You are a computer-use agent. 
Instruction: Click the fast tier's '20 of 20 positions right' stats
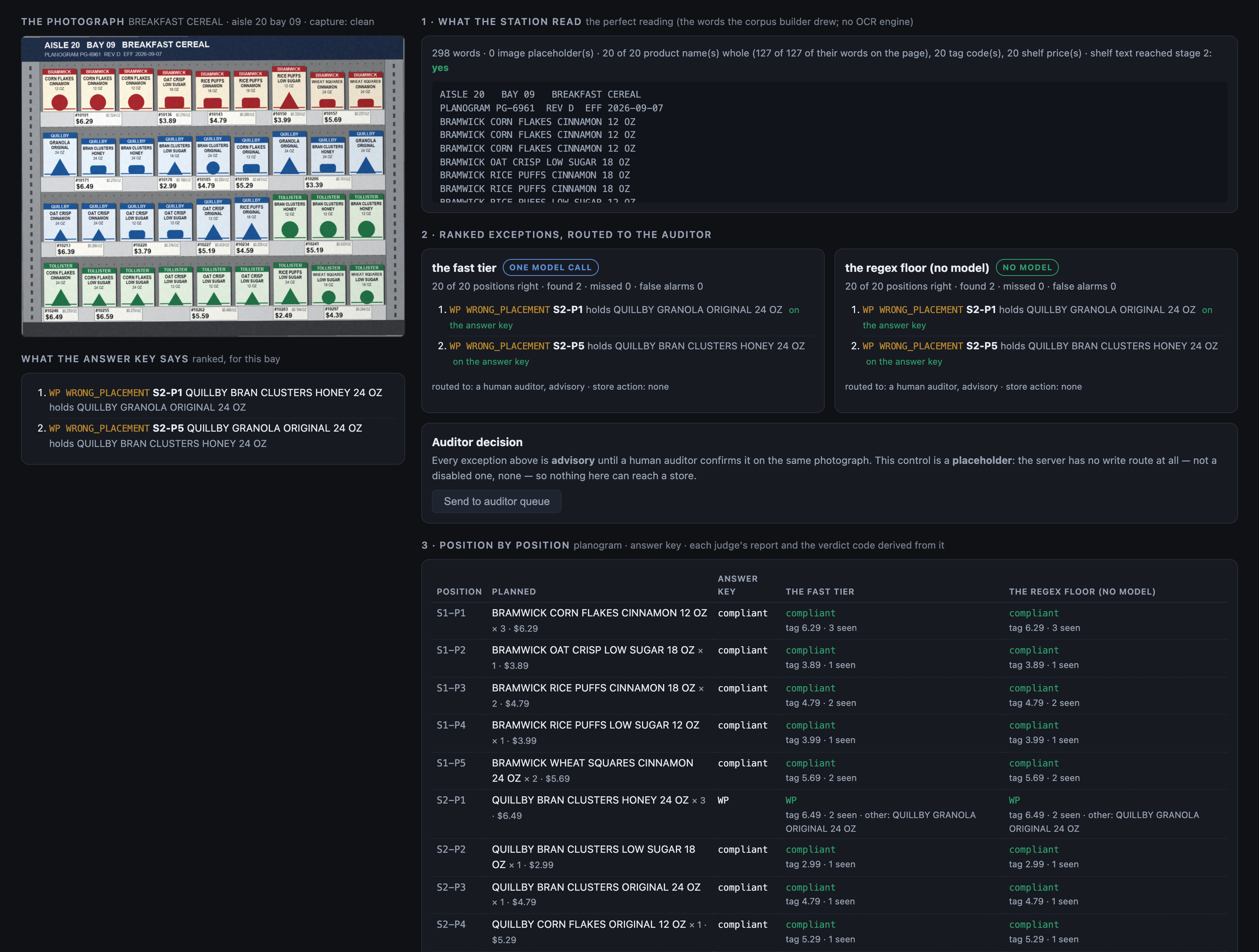tap(567, 286)
